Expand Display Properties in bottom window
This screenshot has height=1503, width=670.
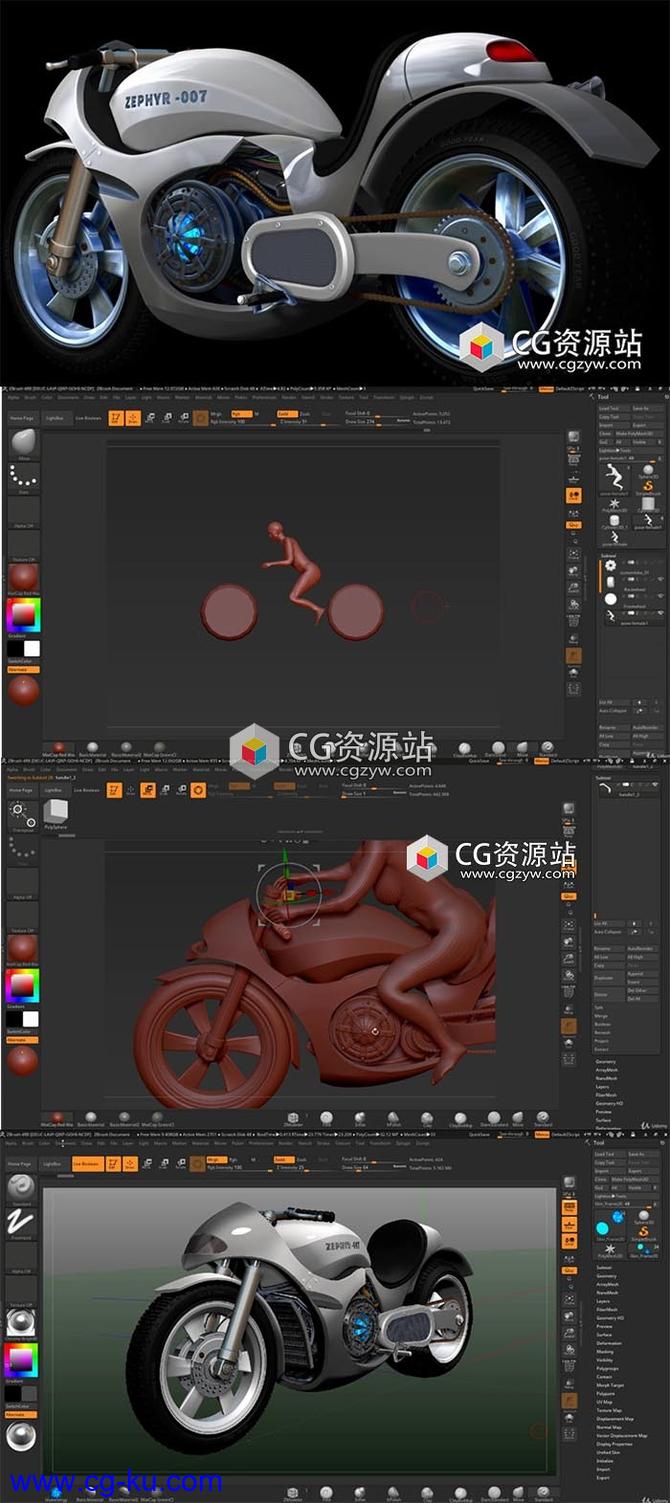pos(614,1444)
